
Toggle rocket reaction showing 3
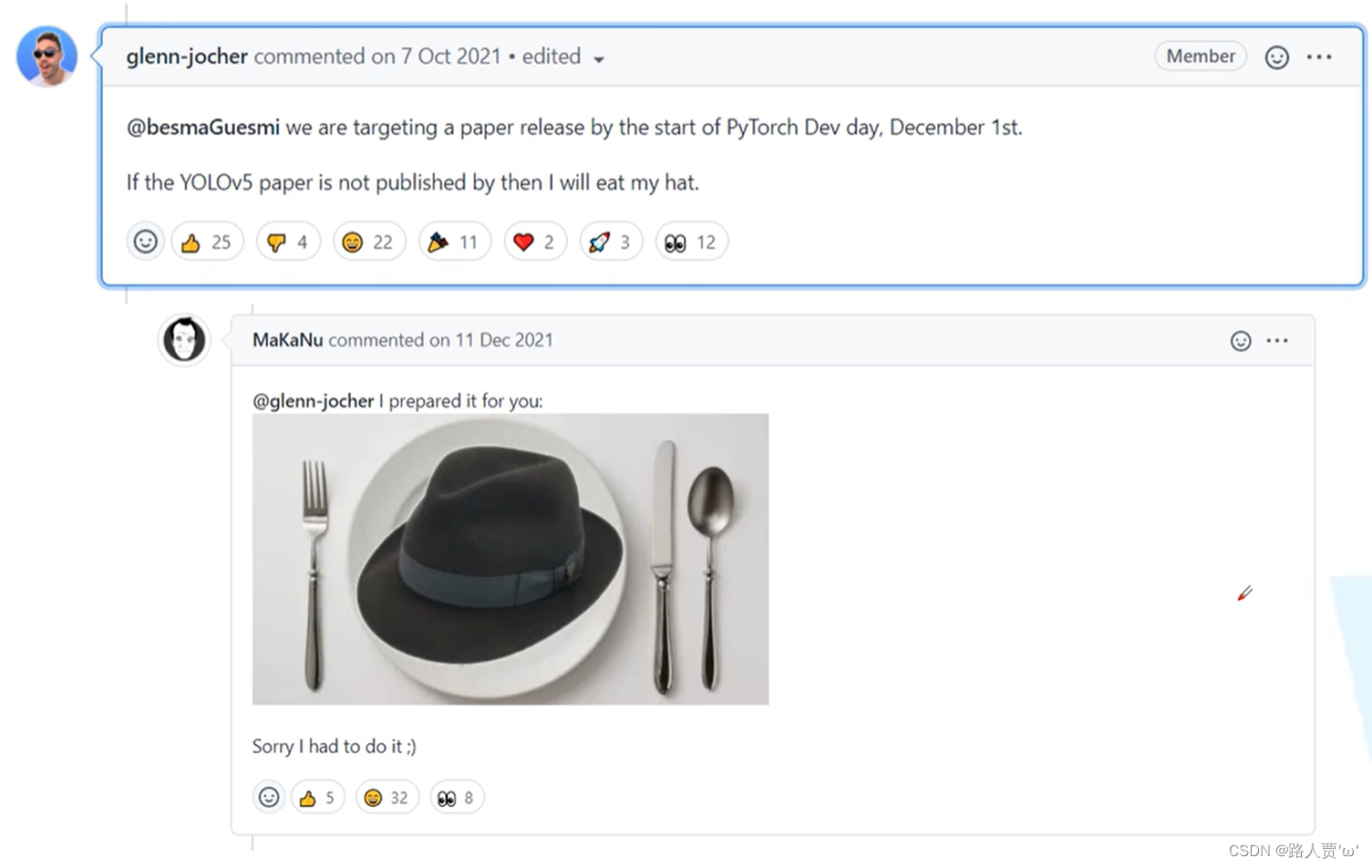pyautogui.click(x=611, y=242)
